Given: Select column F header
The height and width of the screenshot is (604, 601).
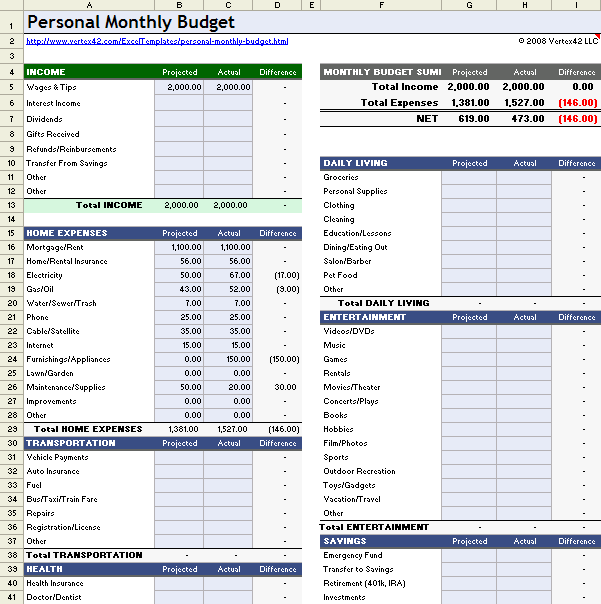Looking at the screenshot, I should [380, 5].
